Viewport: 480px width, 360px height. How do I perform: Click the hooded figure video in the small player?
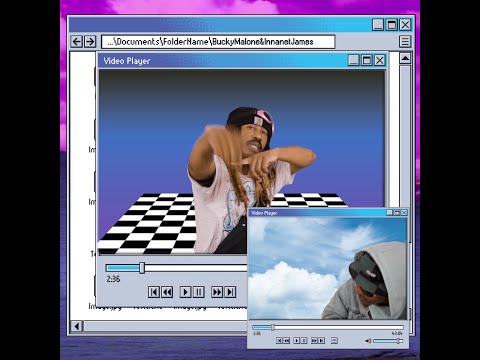pos(327,268)
